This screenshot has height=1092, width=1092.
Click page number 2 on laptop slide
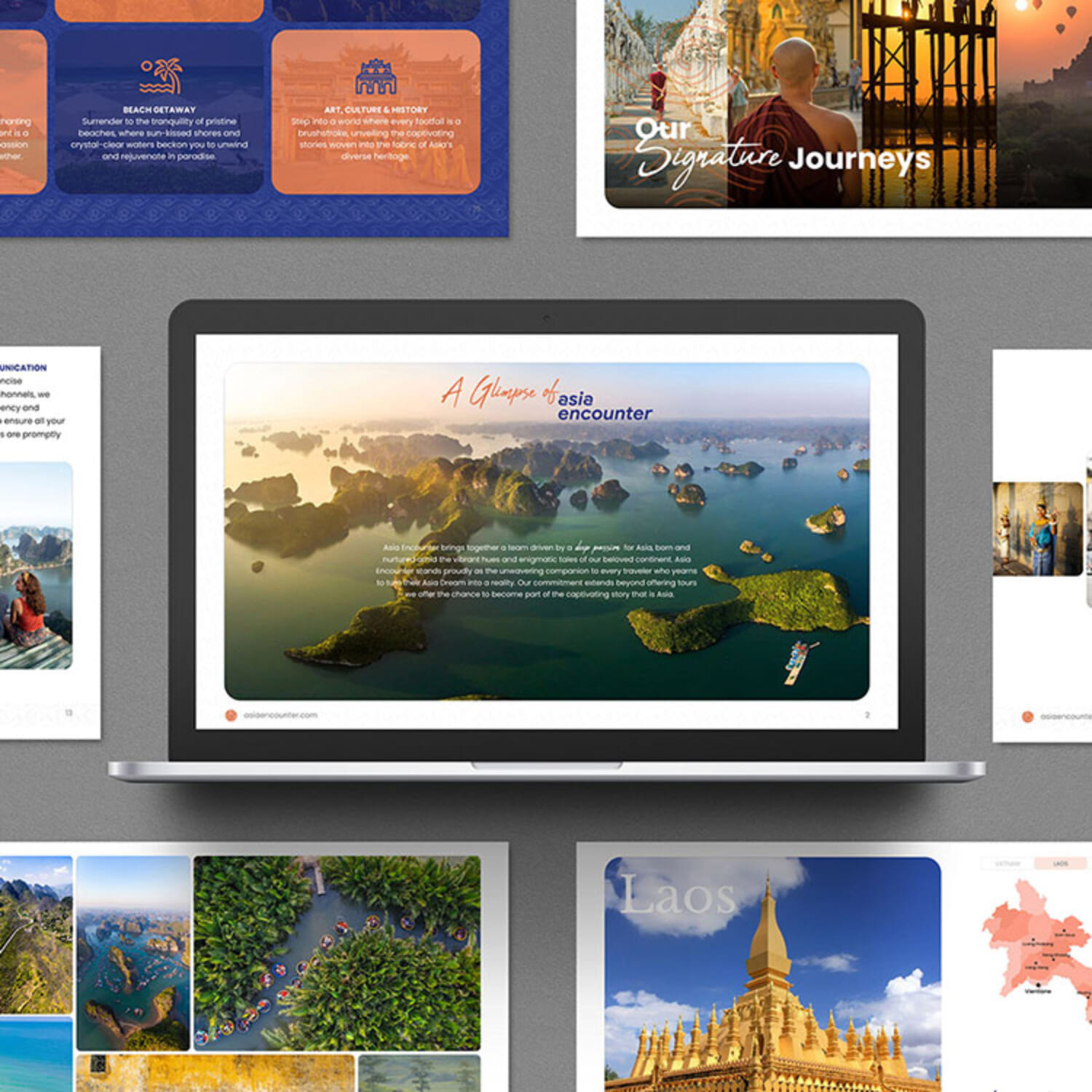[866, 715]
